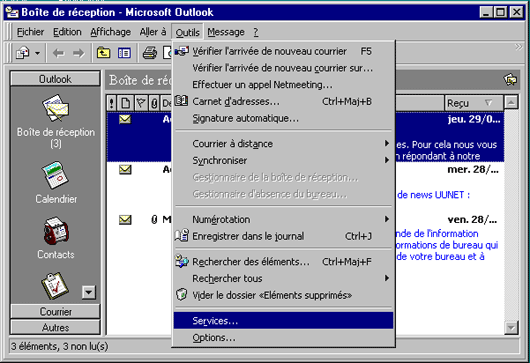Click the preview text 'de news UUNET :'

point(433,195)
